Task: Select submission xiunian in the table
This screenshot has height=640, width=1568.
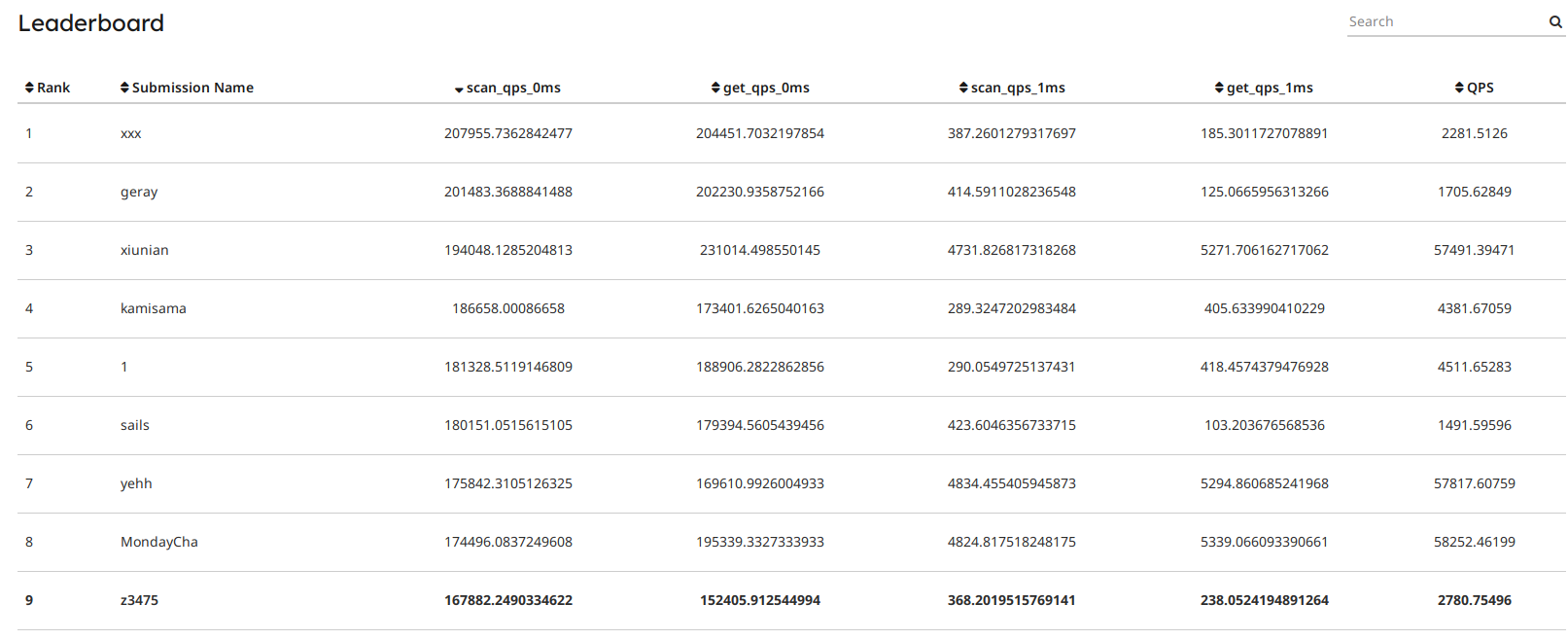Action: [x=145, y=250]
